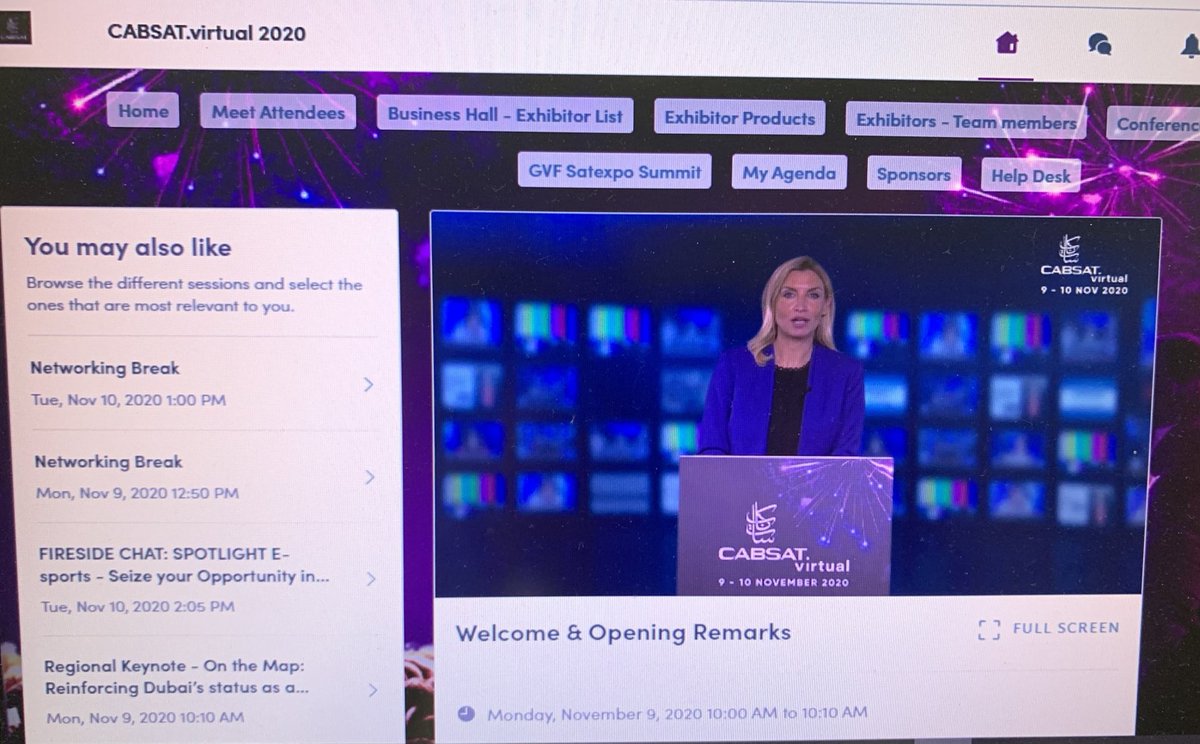Click 'Tue, Nov 10, 2020 2:05 PM' date text
The image size is (1200, 744).
[137, 606]
